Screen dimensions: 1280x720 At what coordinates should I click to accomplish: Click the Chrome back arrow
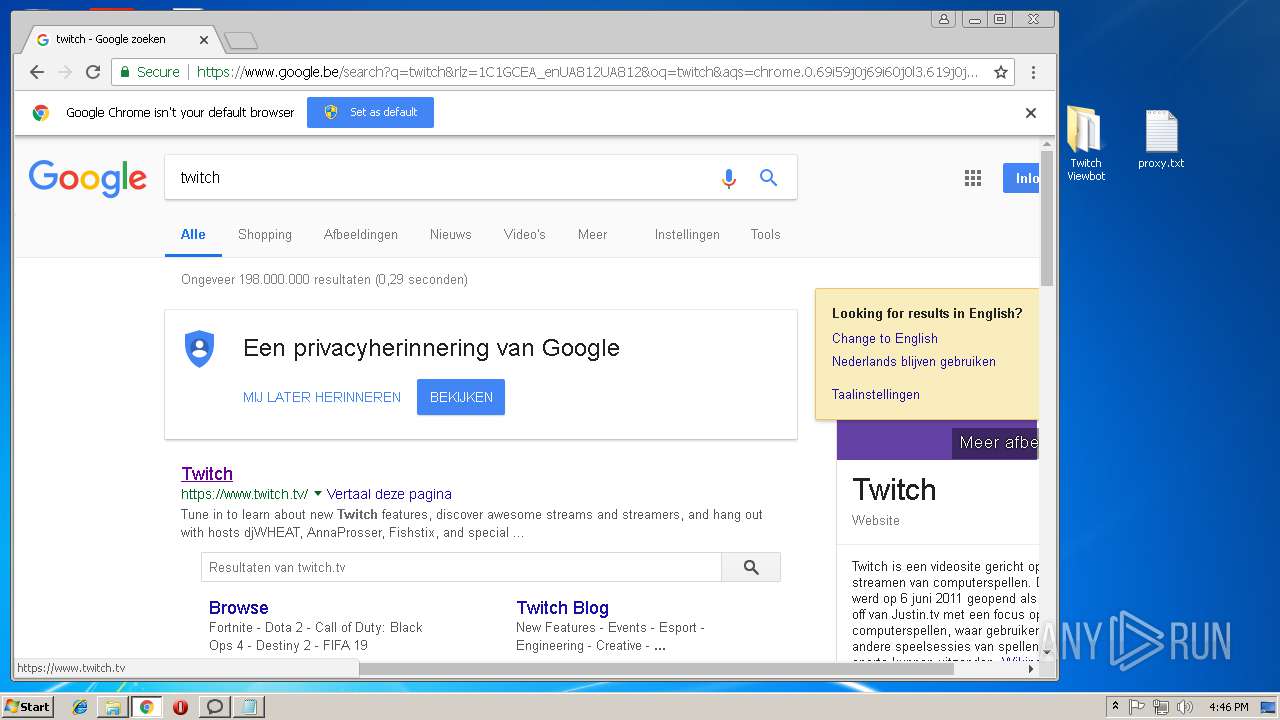(x=37, y=72)
